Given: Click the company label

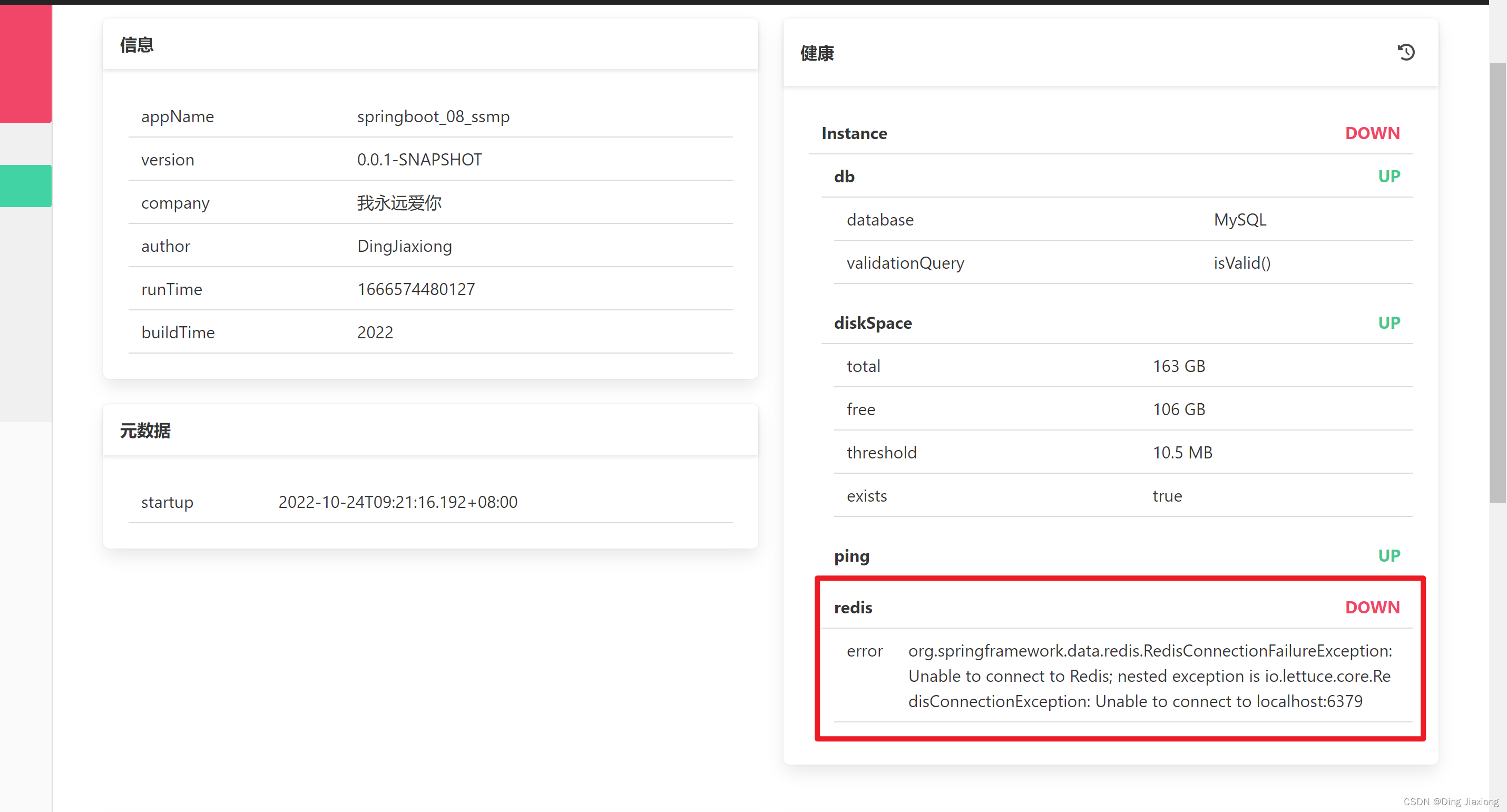Looking at the screenshot, I should (x=175, y=203).
